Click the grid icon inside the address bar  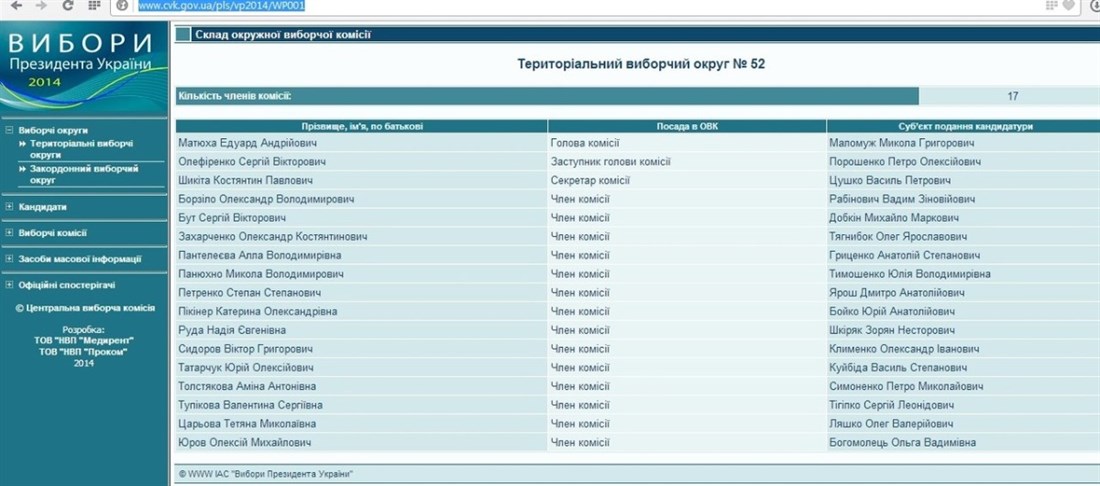point(1051,6)
